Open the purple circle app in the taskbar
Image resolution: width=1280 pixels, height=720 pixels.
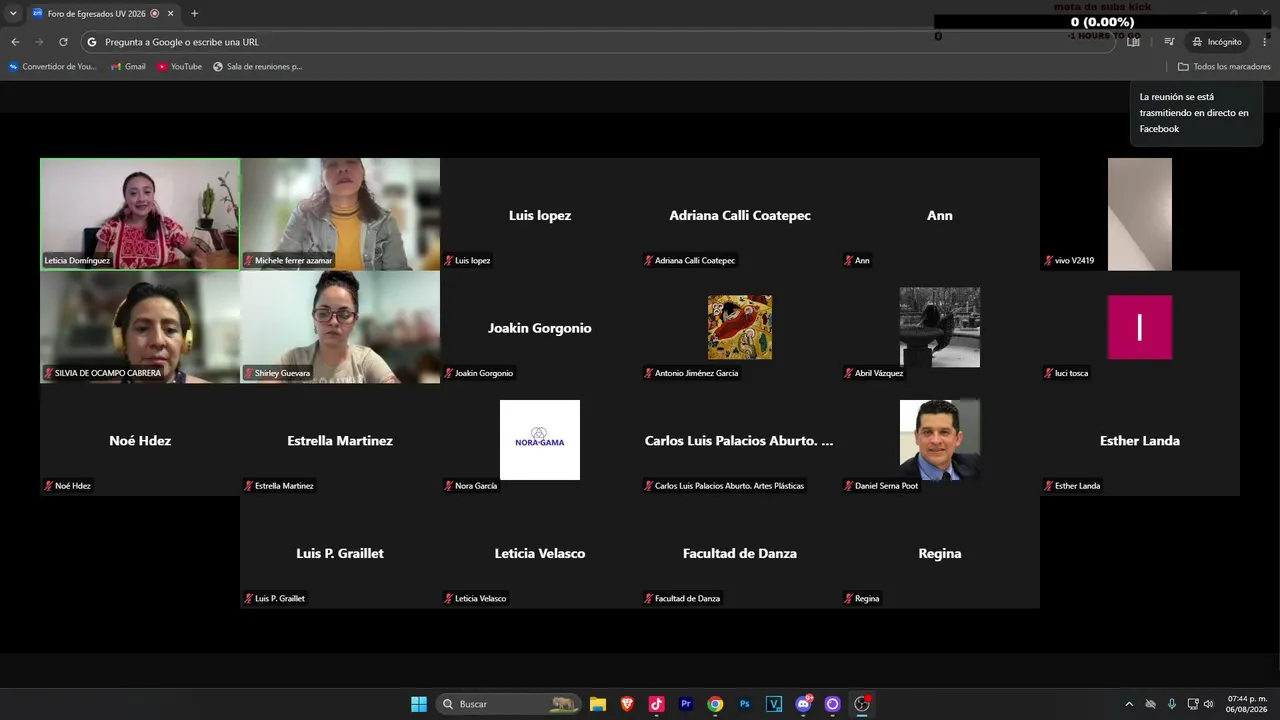click(832, 704)
